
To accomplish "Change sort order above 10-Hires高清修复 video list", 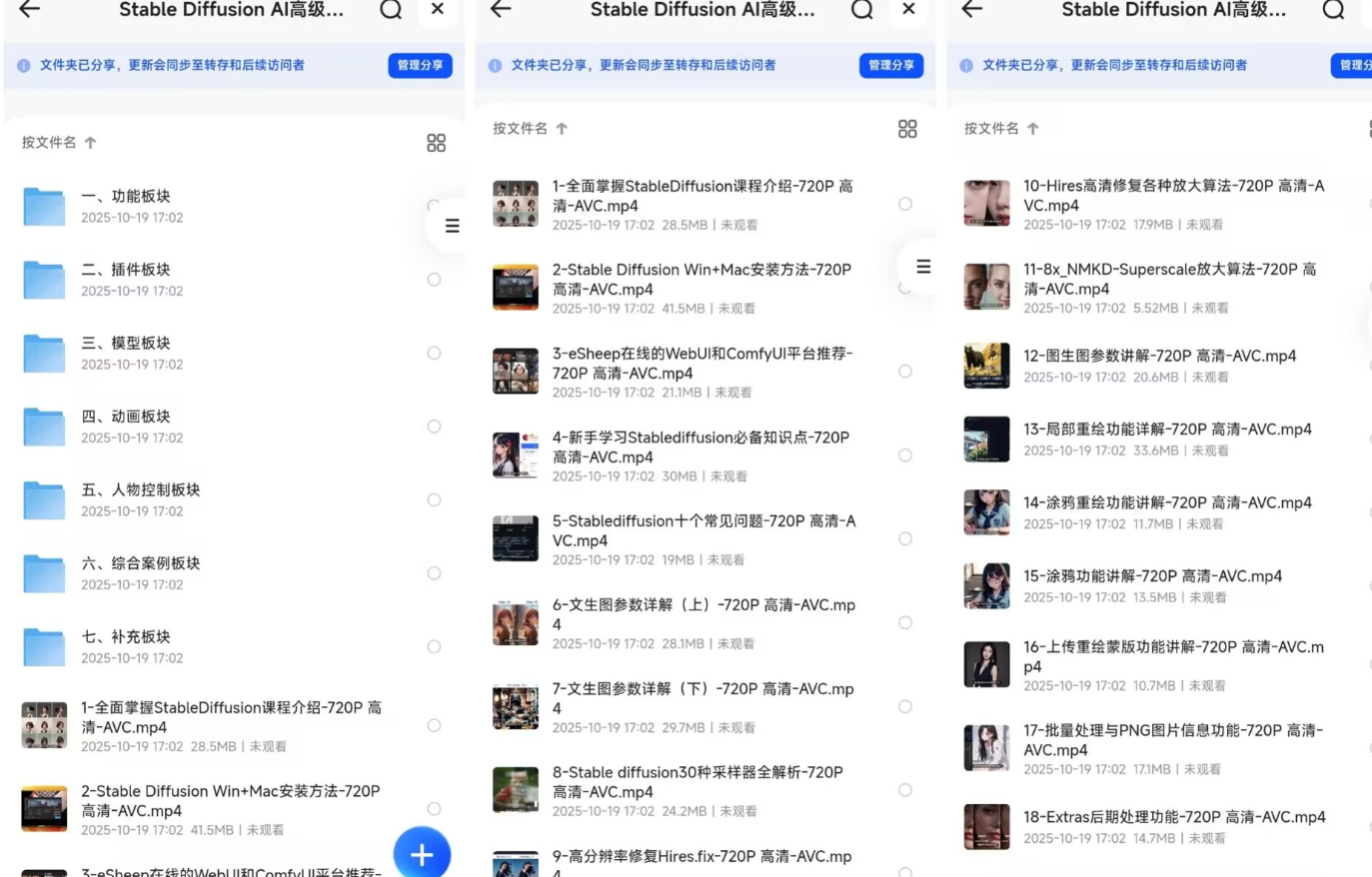I will pyautogui.click(x=1001, y=129).
